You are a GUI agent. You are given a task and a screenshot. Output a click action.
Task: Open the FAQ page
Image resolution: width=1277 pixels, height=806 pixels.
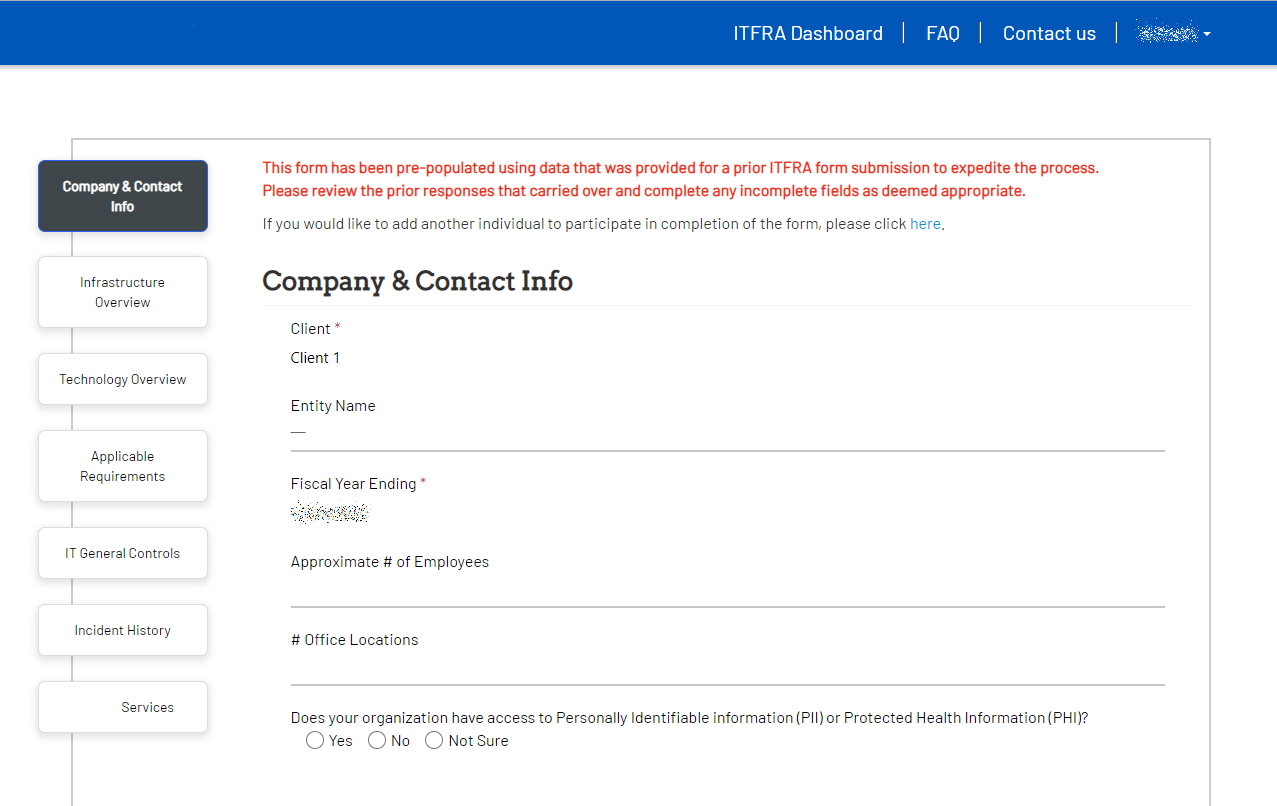click(942, 32)
